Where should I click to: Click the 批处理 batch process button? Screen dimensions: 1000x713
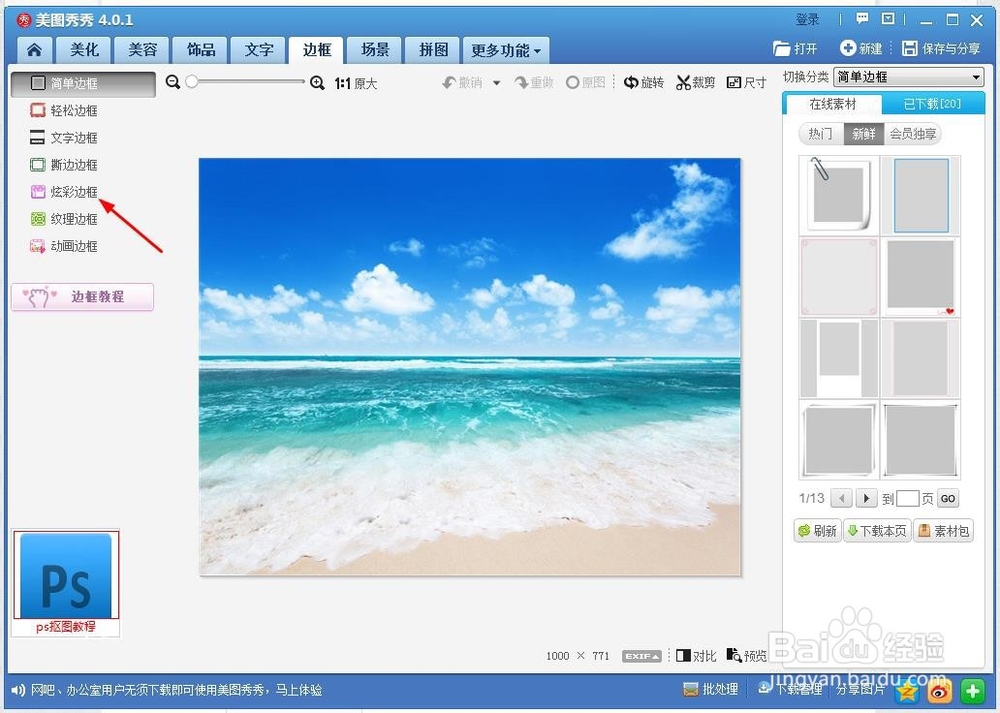tap(710, 689)
